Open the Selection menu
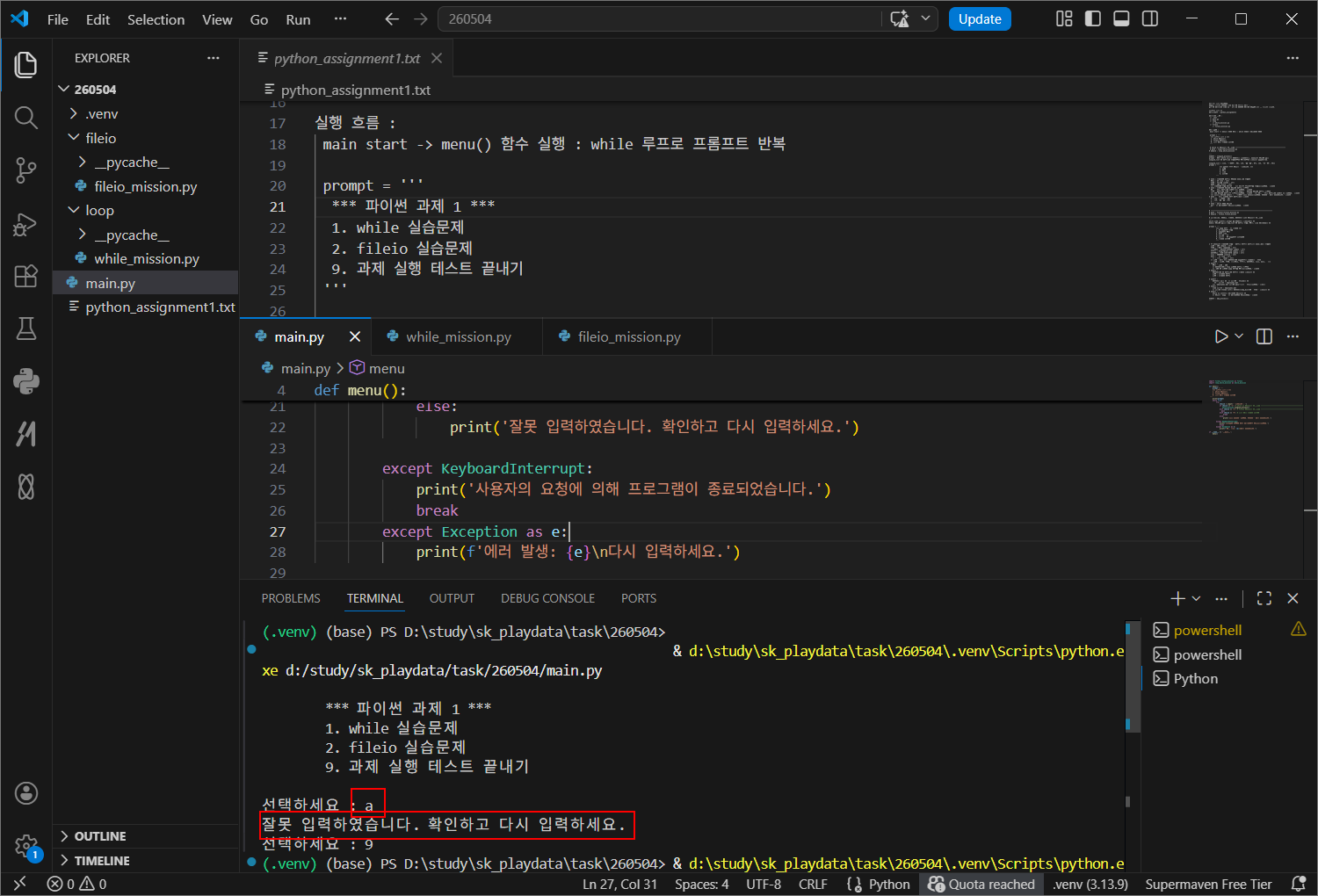1318x896 pixels. point(156,19)
